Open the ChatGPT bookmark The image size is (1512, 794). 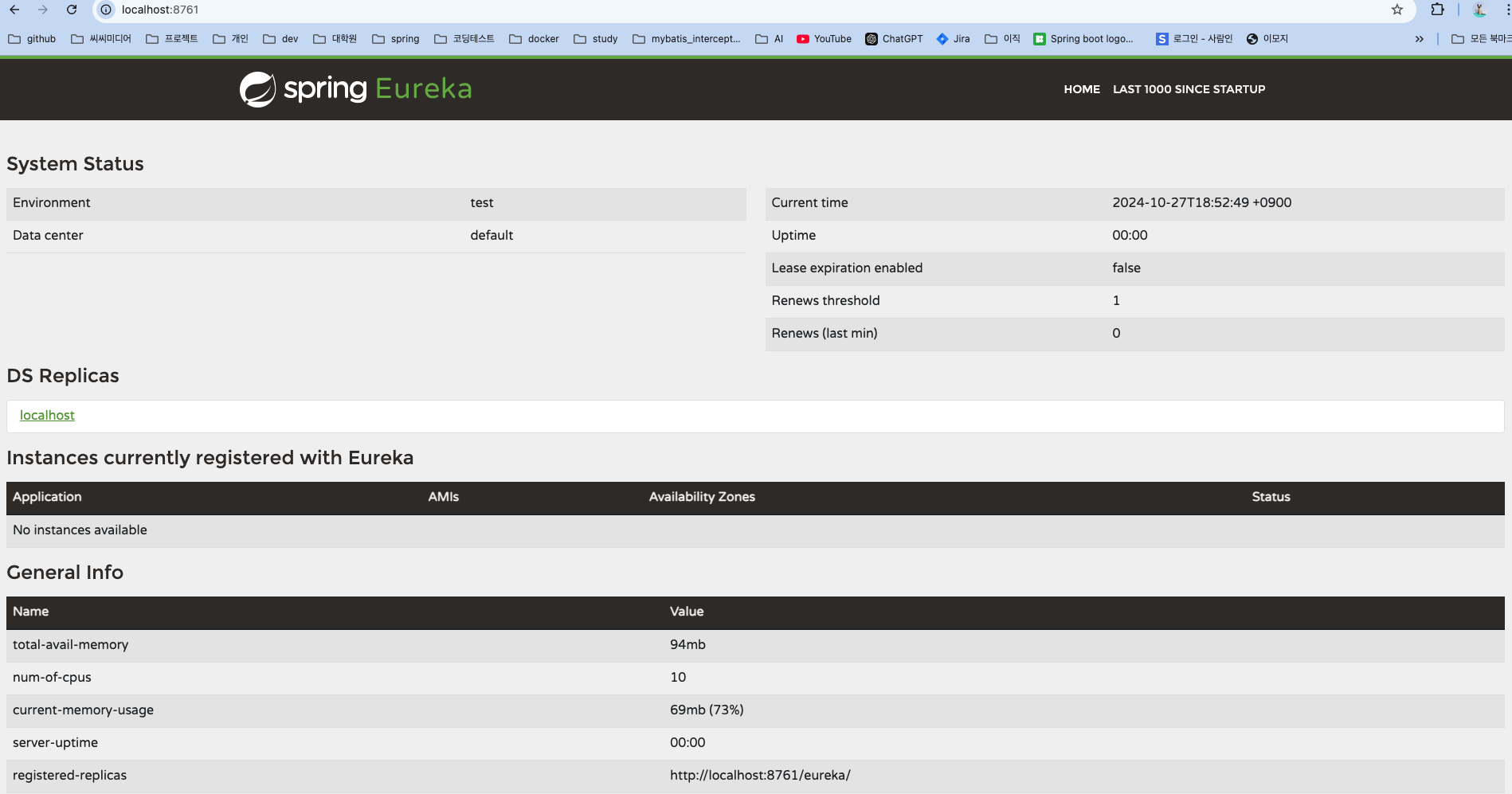pos(894,38)
